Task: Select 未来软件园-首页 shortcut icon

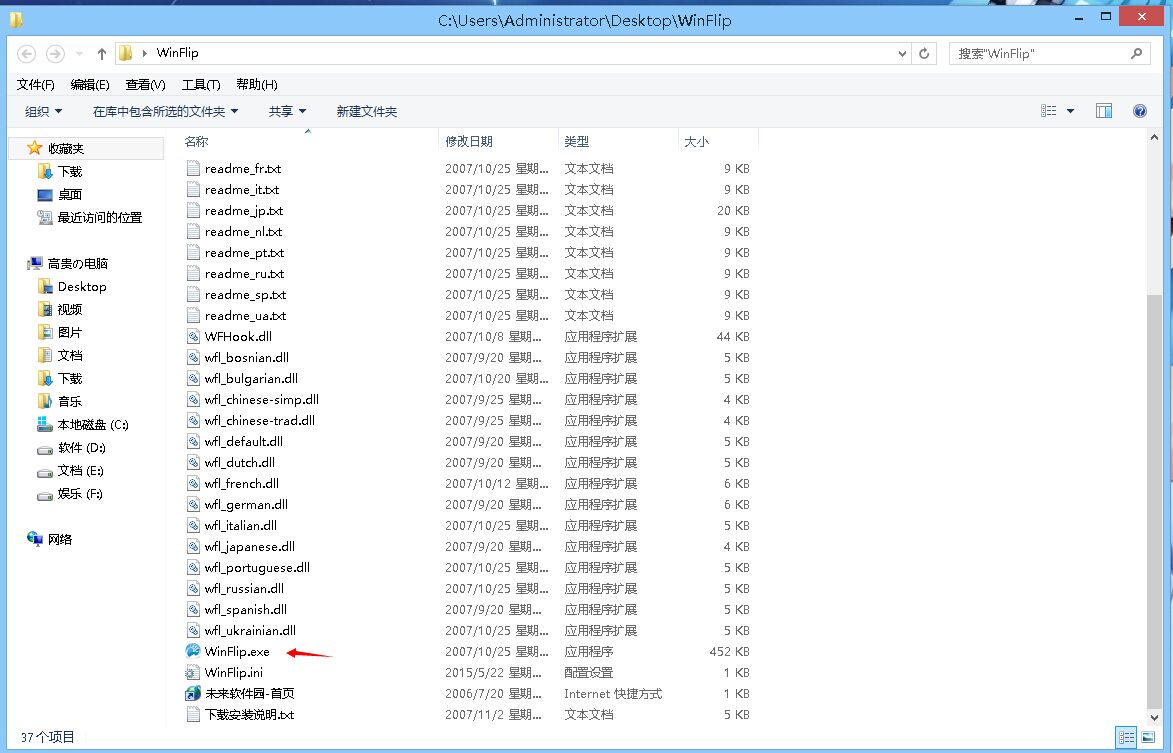Action: pyautogui.click(x=193, y=693)
